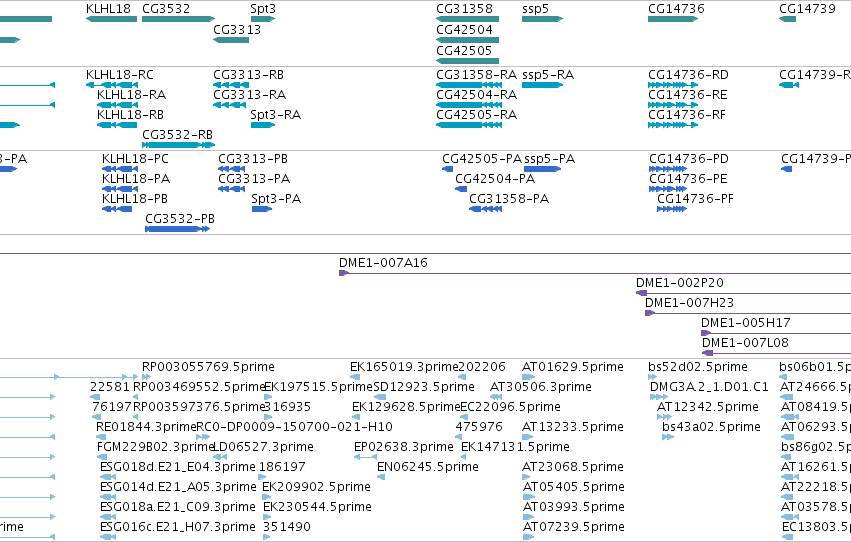Click protein ssp5-PA

543,169
